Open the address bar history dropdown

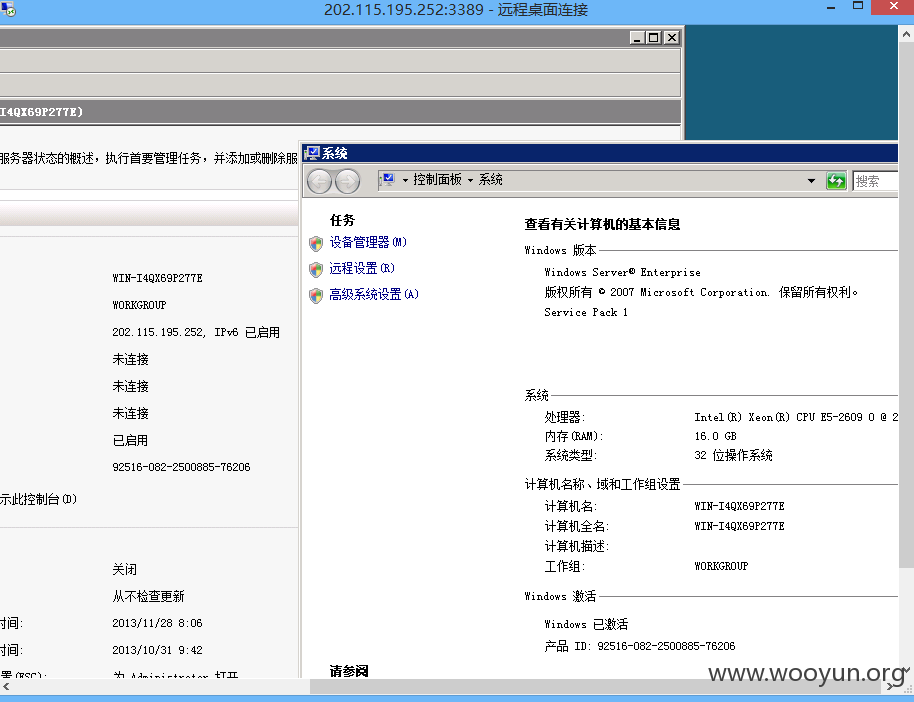811,181
